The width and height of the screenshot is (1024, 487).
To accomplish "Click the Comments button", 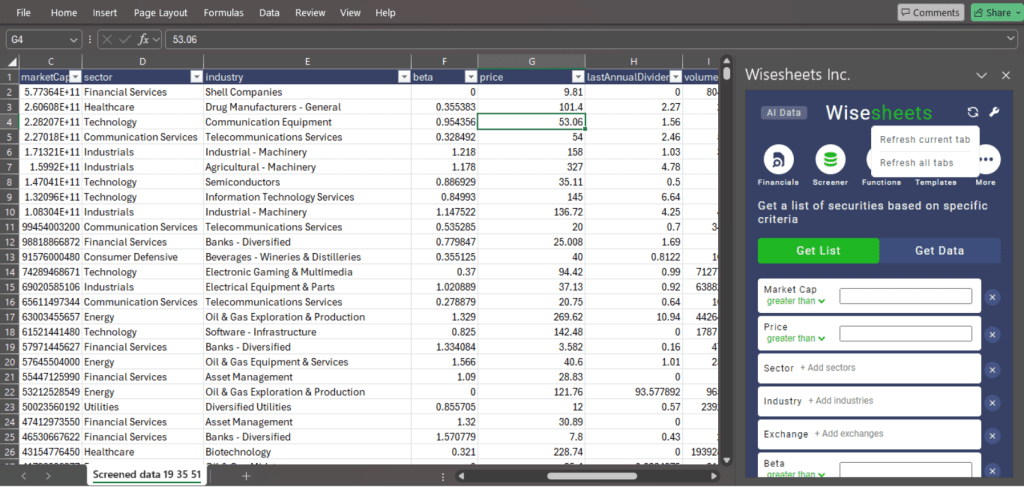I will point(930,13).
